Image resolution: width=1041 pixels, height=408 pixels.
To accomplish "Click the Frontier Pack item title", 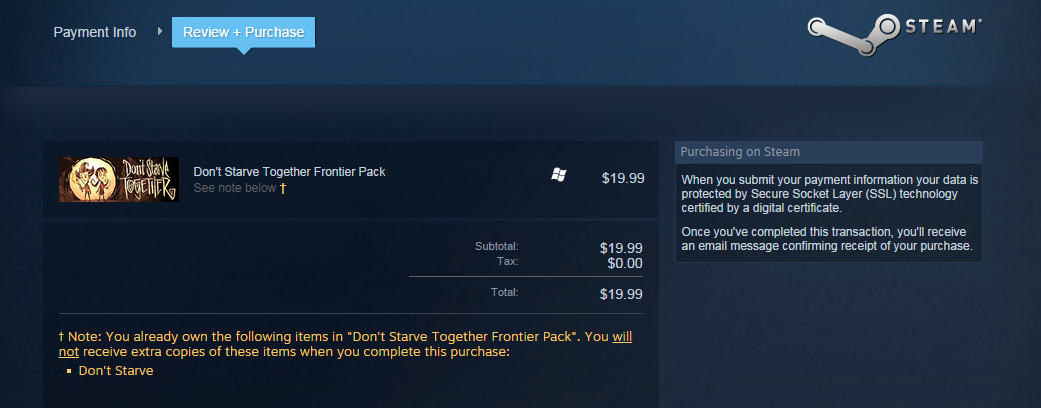I will pyautogui.click(x=289, y=171).
